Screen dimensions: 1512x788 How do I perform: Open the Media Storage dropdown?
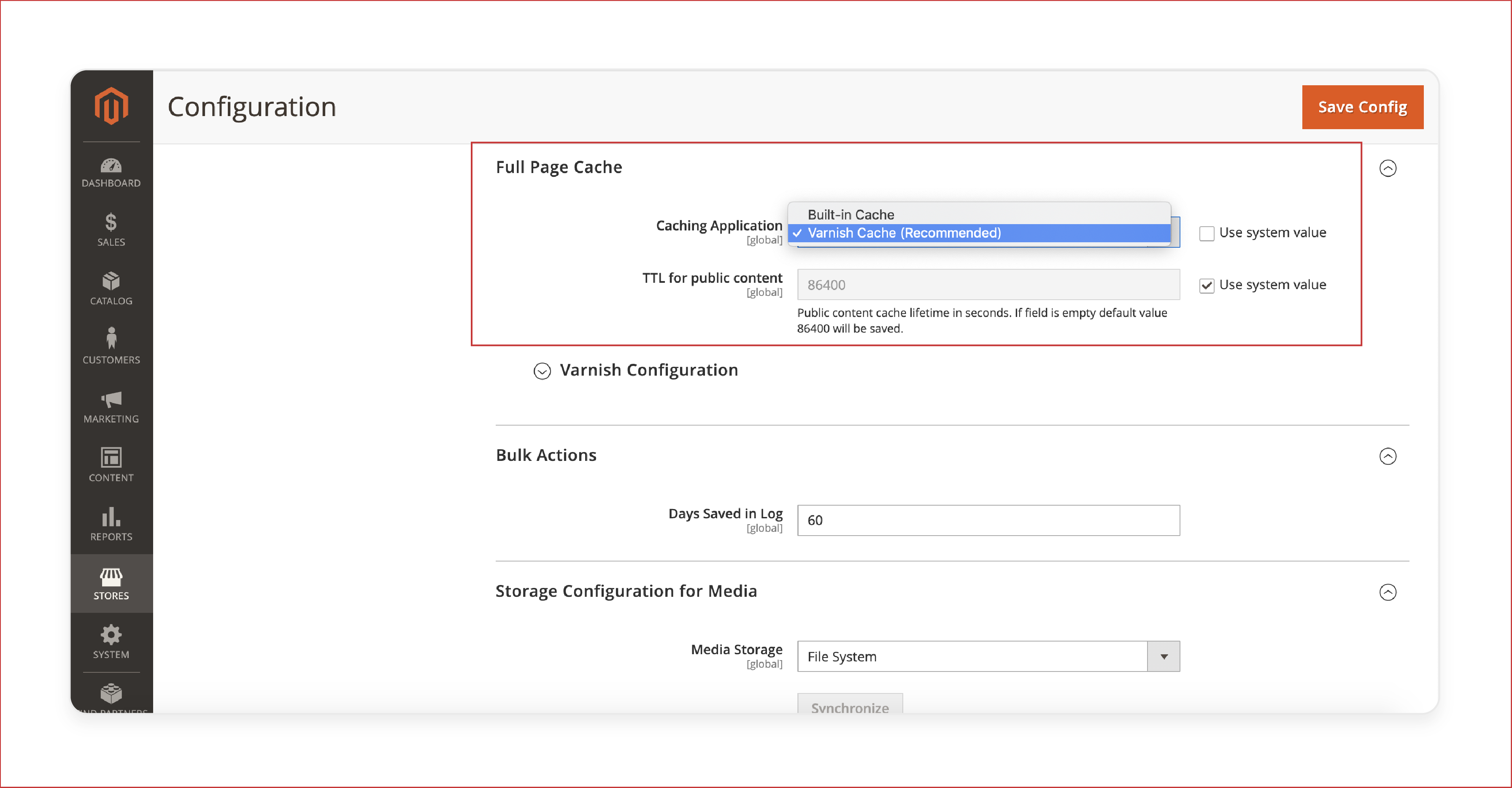coord(988,656)
